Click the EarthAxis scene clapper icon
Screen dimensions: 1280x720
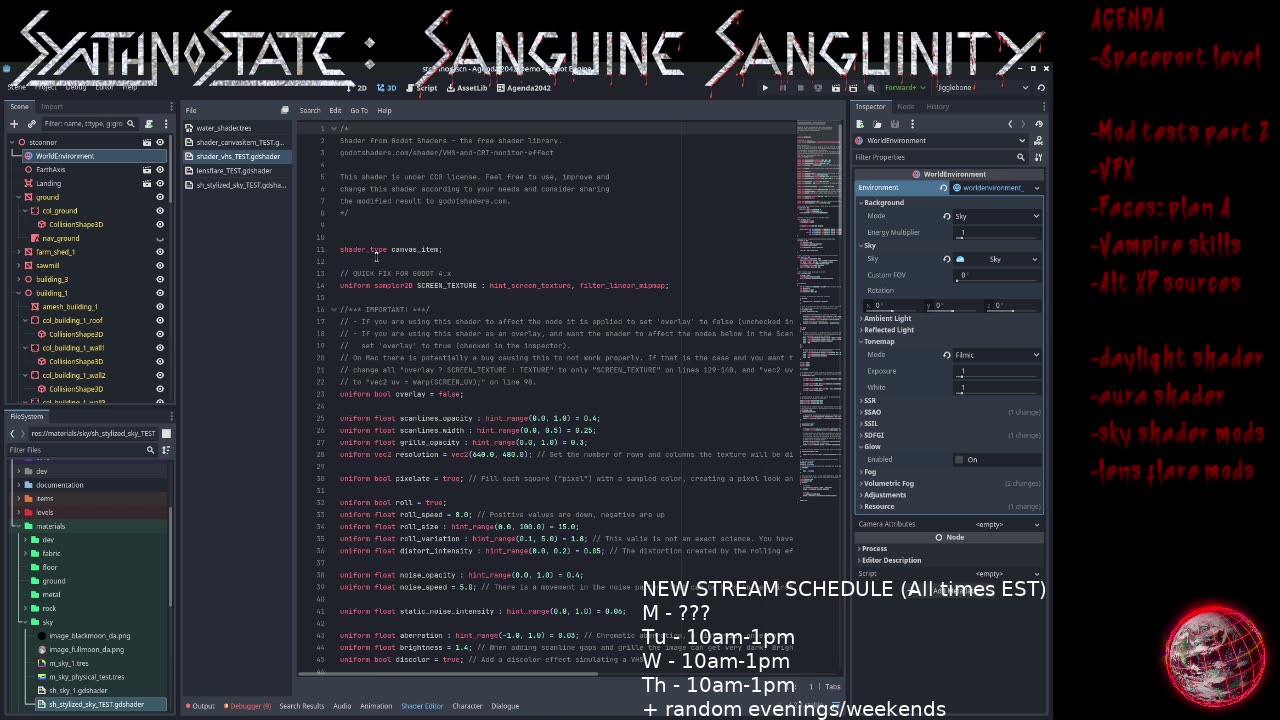[x=146, y=170]
